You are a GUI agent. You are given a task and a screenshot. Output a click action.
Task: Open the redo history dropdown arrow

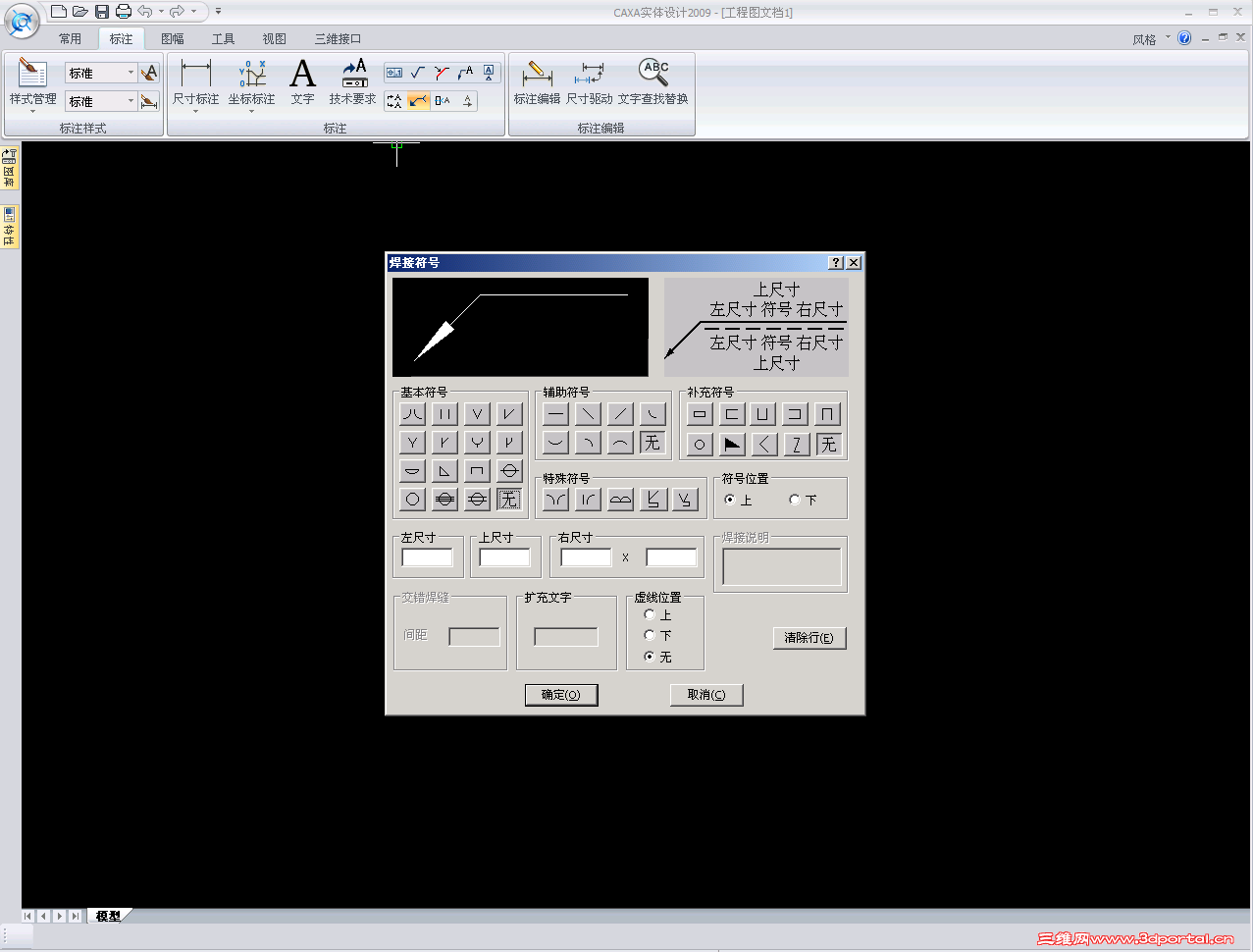coord(193,12)
